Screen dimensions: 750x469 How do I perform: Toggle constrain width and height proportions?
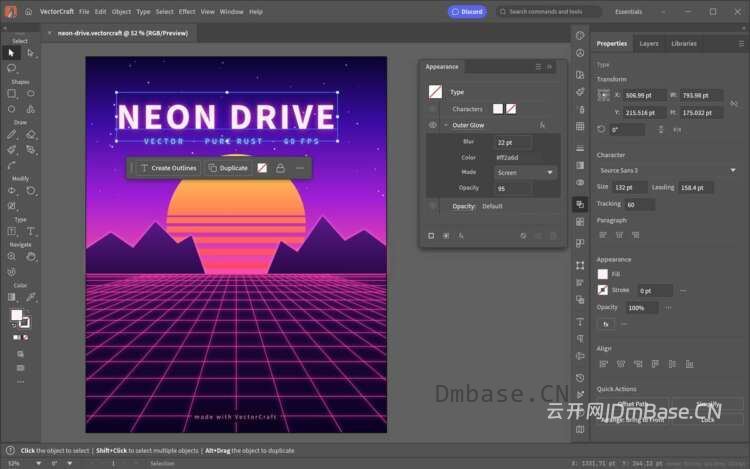point(734,103)
